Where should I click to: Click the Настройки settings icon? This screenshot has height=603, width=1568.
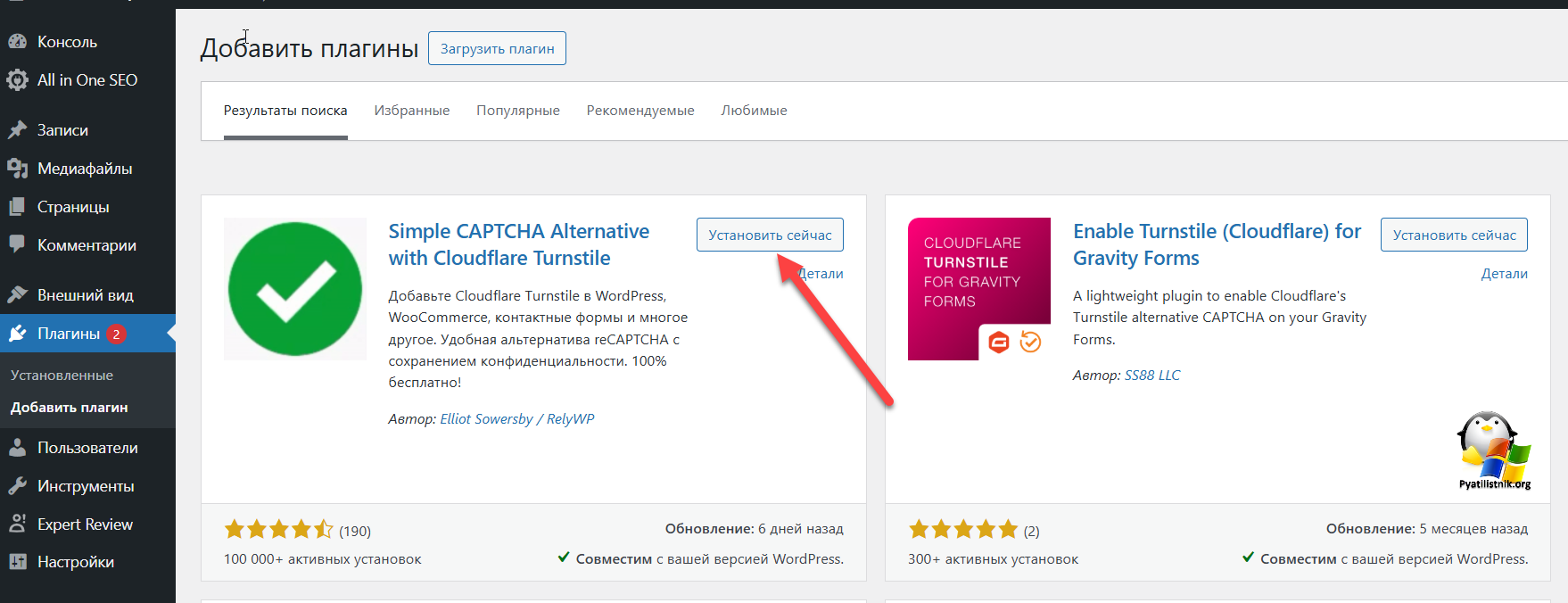coord(17,562)
